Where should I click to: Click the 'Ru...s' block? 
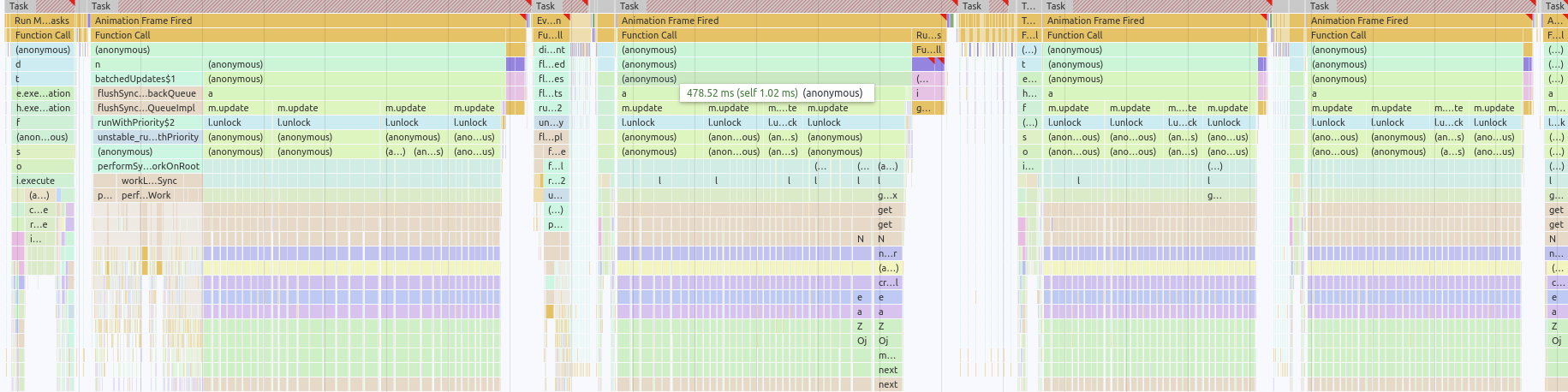point(928,35)
